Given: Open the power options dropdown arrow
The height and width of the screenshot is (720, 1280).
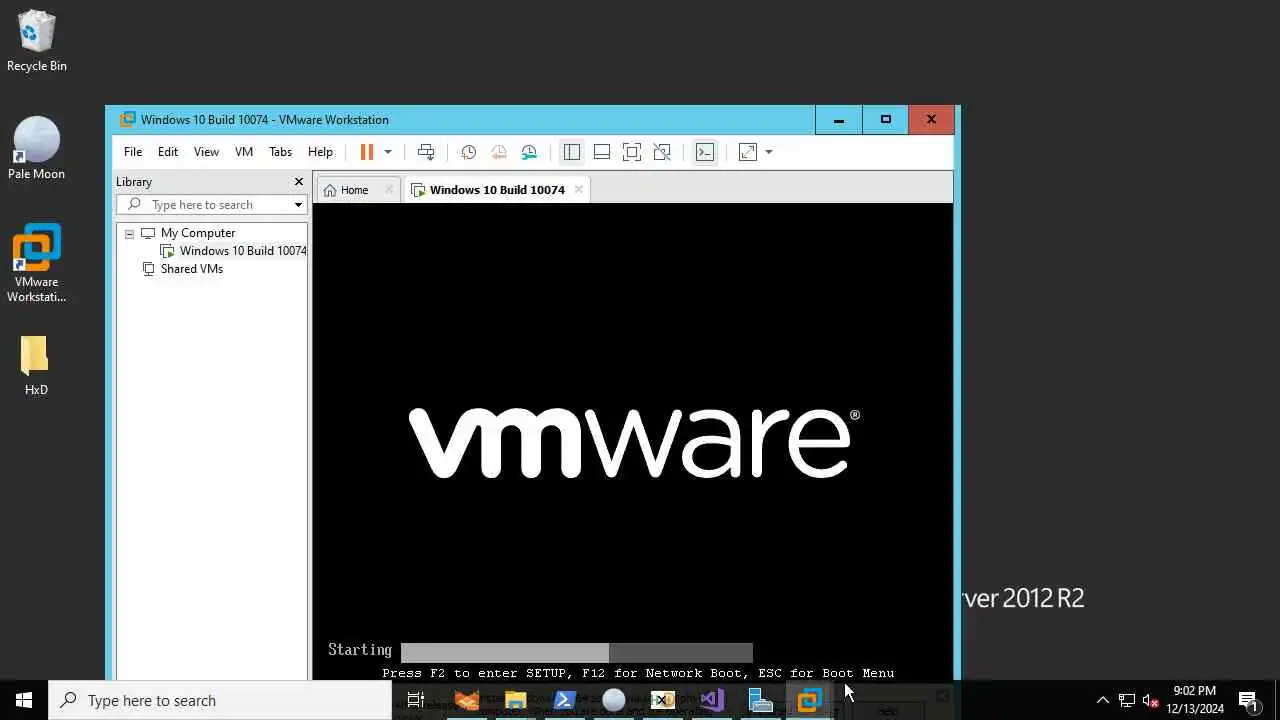Looking at the screenshot, I should coord(388,152).
